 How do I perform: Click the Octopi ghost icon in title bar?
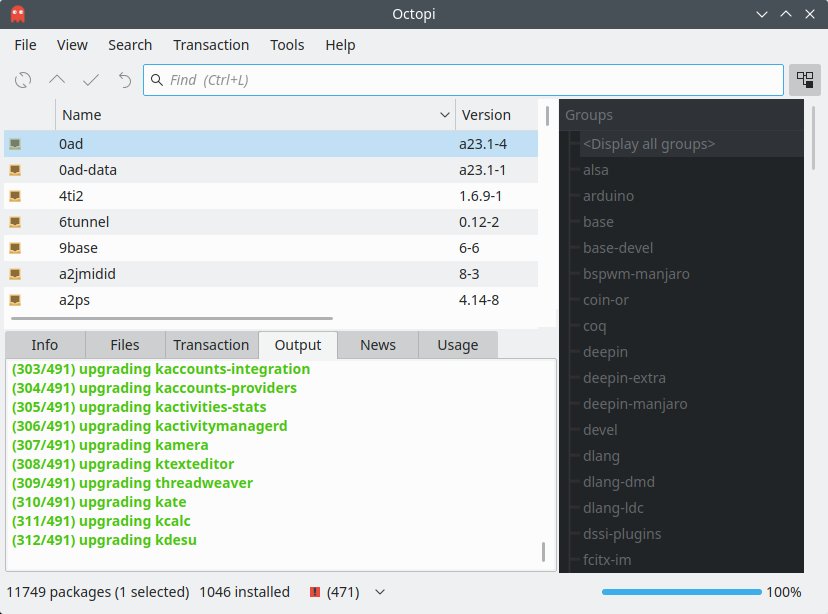pos(18,15)
